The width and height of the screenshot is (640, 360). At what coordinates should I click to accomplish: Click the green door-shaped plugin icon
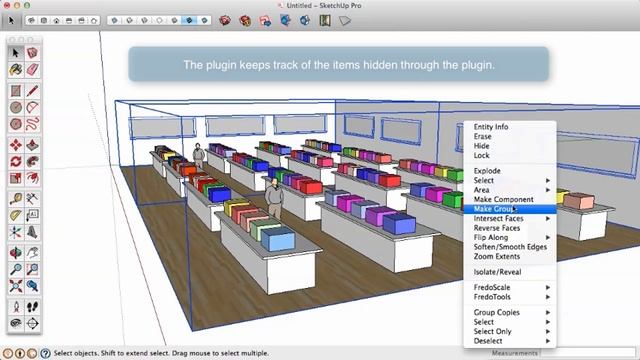tap(325, 20)
